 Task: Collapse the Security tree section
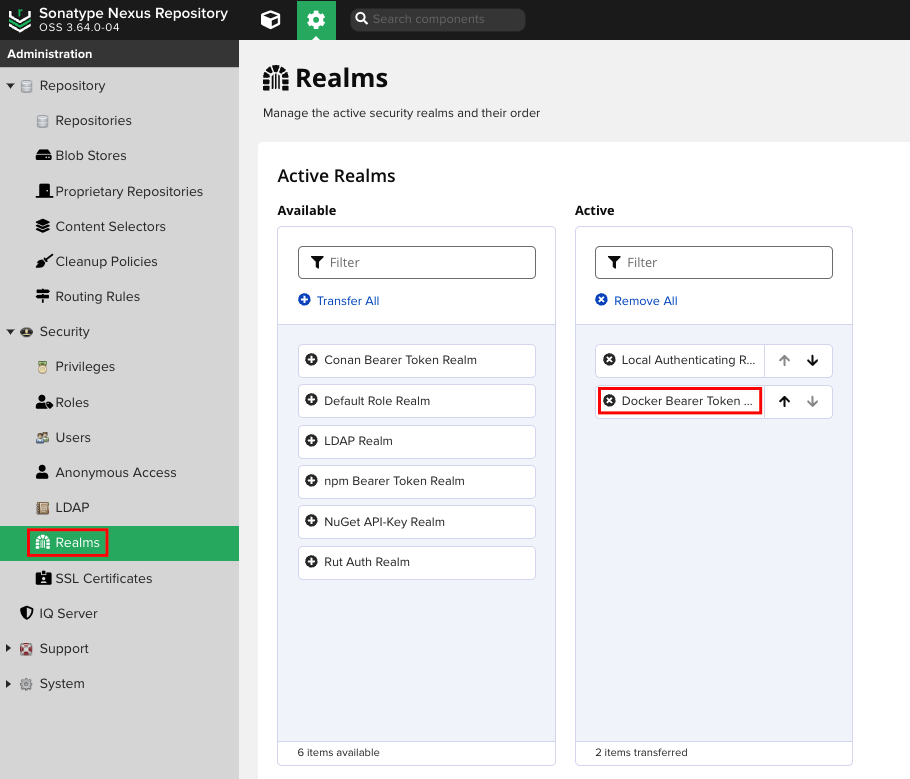[x=10, y=332]
